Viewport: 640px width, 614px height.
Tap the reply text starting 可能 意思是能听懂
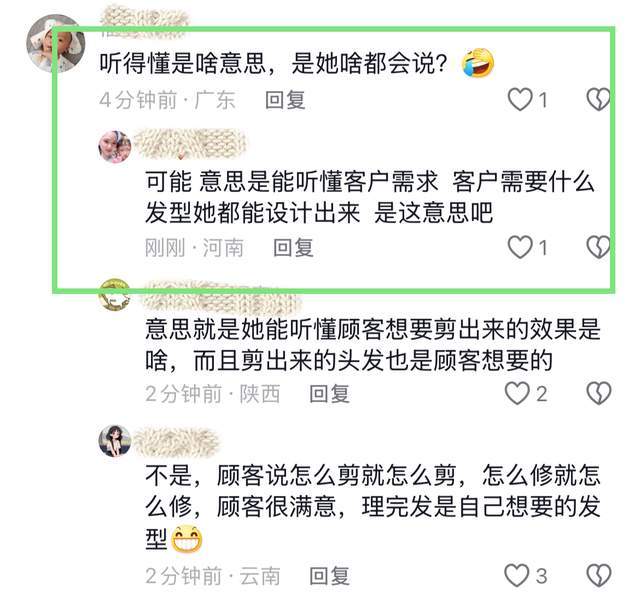coord(370,197)
